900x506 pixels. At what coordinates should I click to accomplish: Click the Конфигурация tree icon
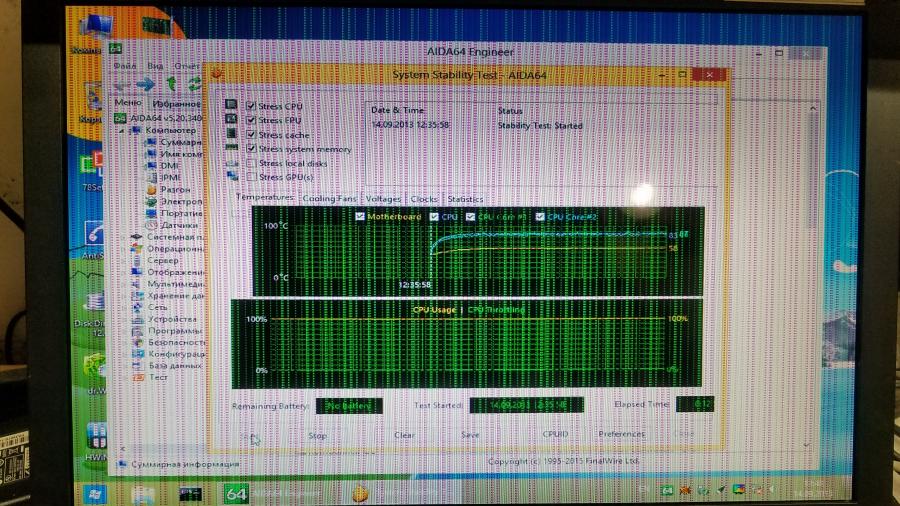click(x=138, y=354)
